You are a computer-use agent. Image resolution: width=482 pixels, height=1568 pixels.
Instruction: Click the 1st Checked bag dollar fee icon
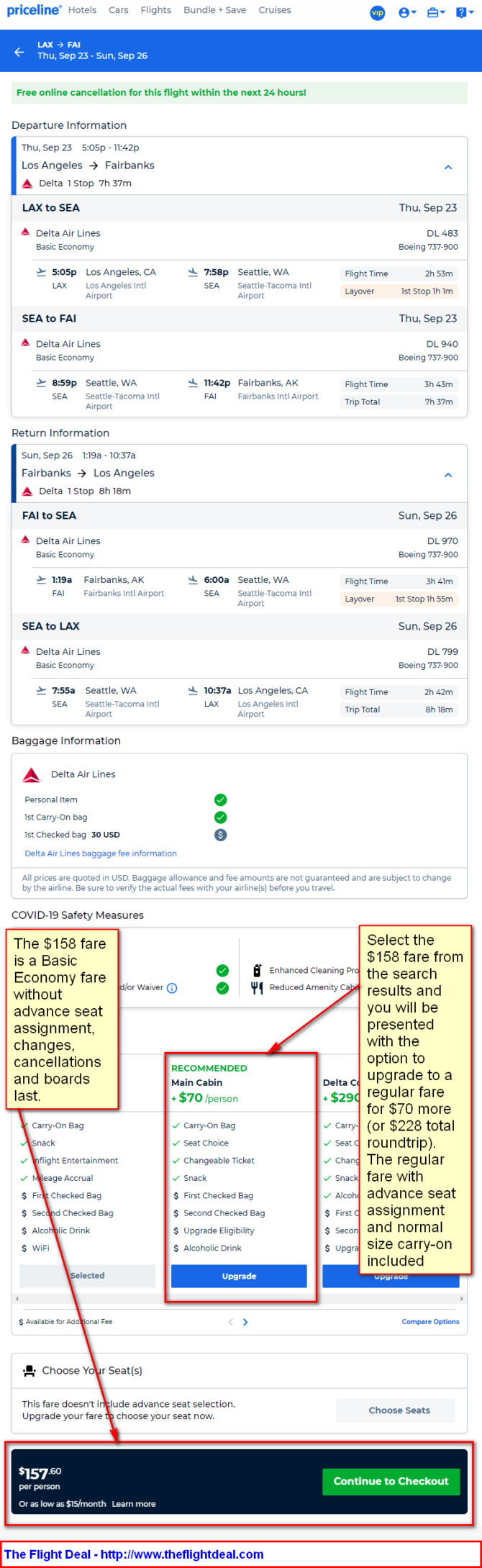pos(221,835)
